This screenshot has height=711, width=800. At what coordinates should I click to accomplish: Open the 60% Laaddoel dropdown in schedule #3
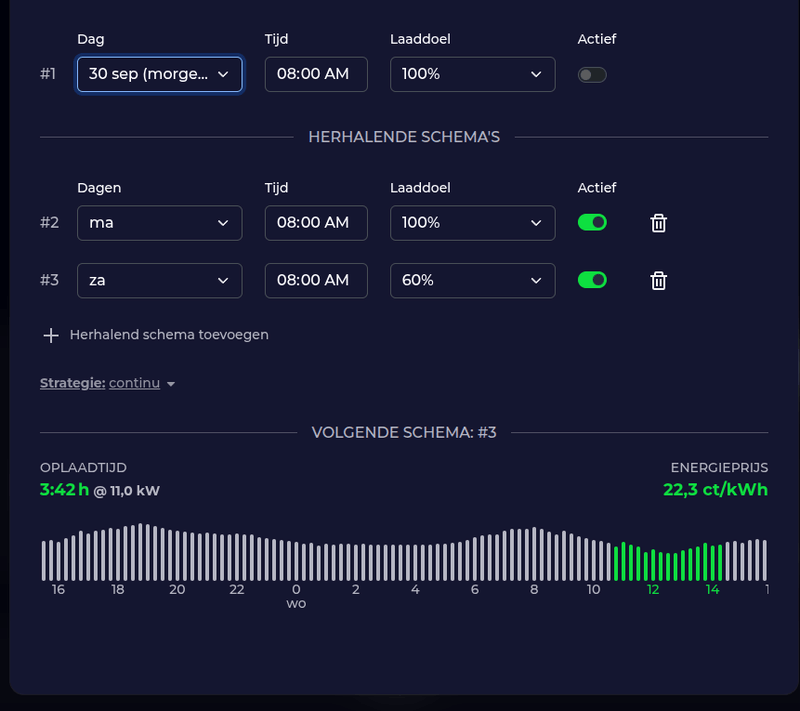point(472,281)
